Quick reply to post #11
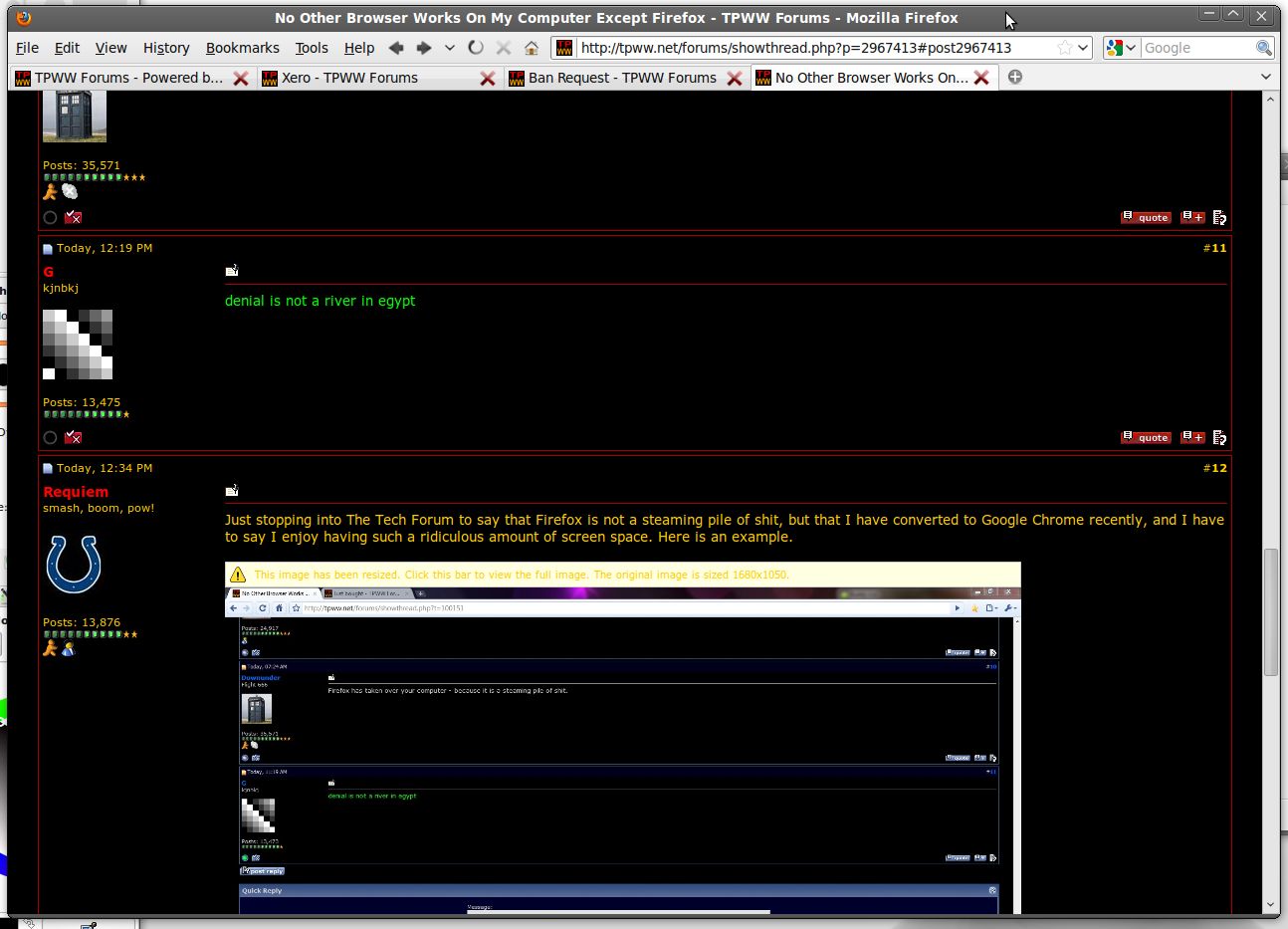This screenshot has width=1288, height=929. coord(1219,437)
